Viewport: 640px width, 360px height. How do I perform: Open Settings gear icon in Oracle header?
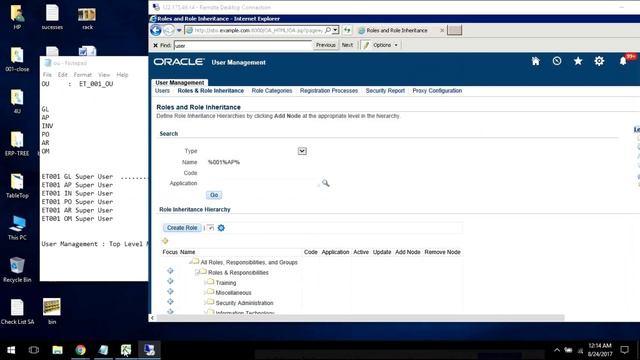pyautogui.click(x=599, y=61)
